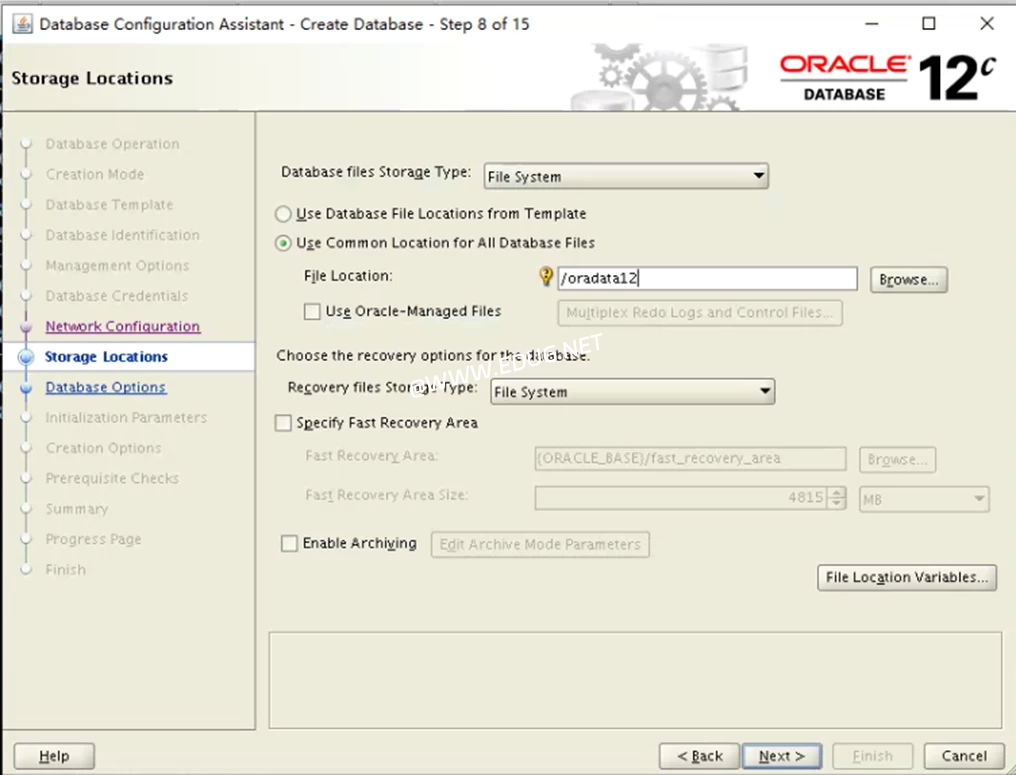1016x775 pixels.
Task: Click the Fast Recovery Area Size value field
Action: [682, 498]
